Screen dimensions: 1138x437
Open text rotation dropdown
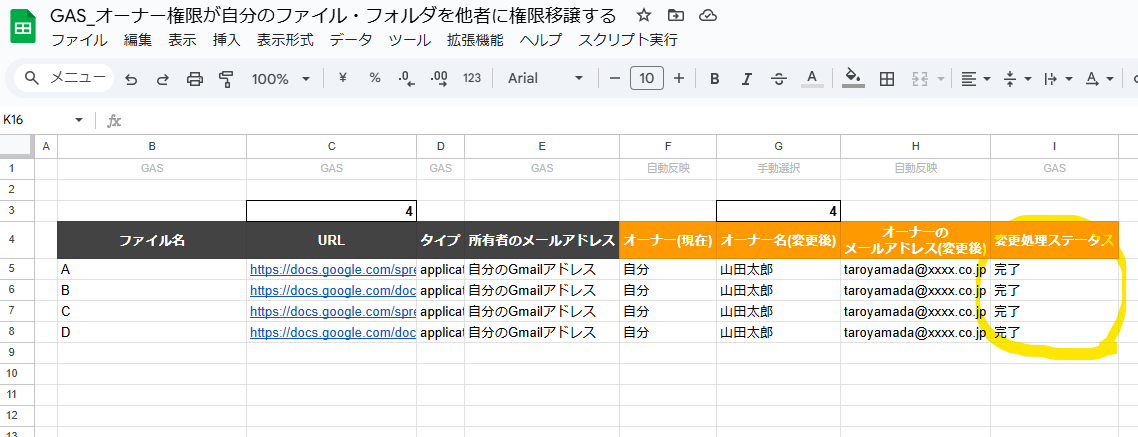click(1100, 79)
